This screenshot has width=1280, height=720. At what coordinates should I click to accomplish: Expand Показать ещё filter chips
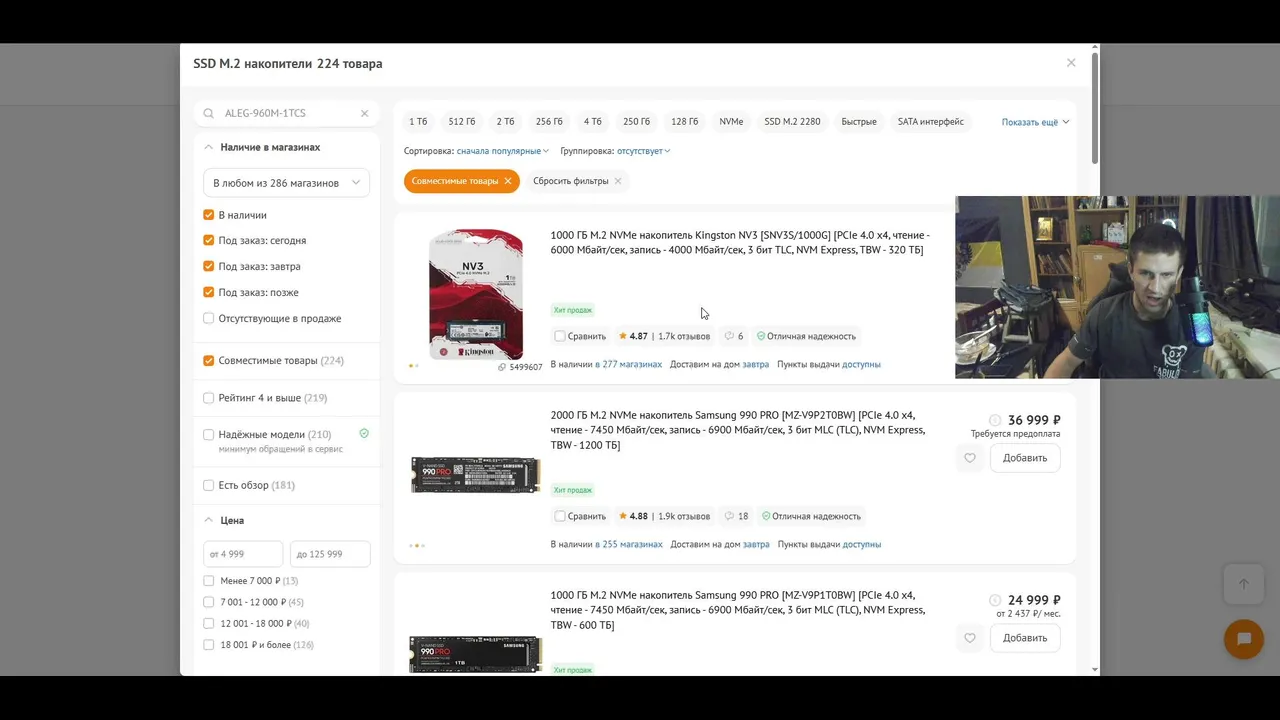[1035, 122]
